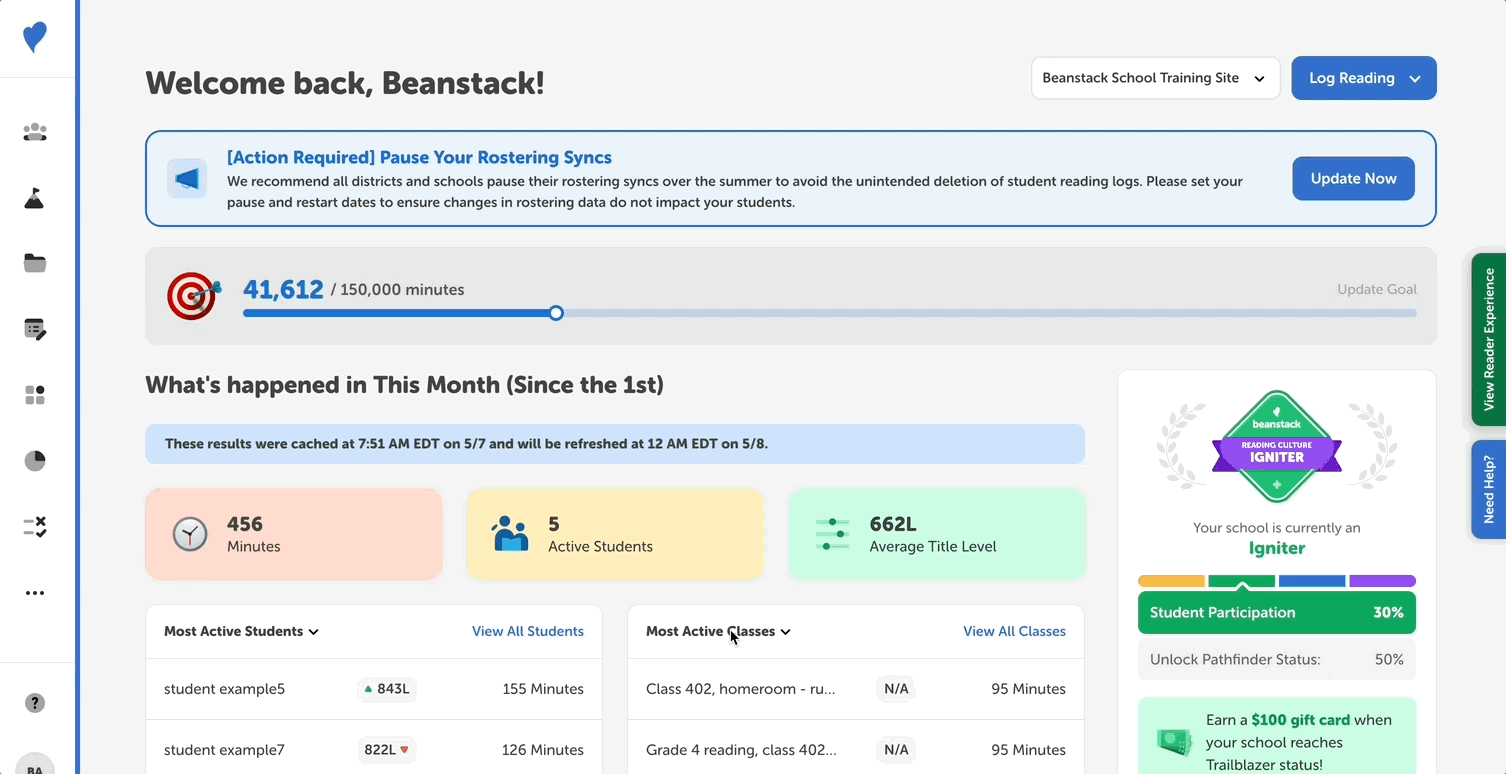Viewport: 1506px width, 774px height.
Task: Click the green Igniter status text
Action: tap(1277, 548)
